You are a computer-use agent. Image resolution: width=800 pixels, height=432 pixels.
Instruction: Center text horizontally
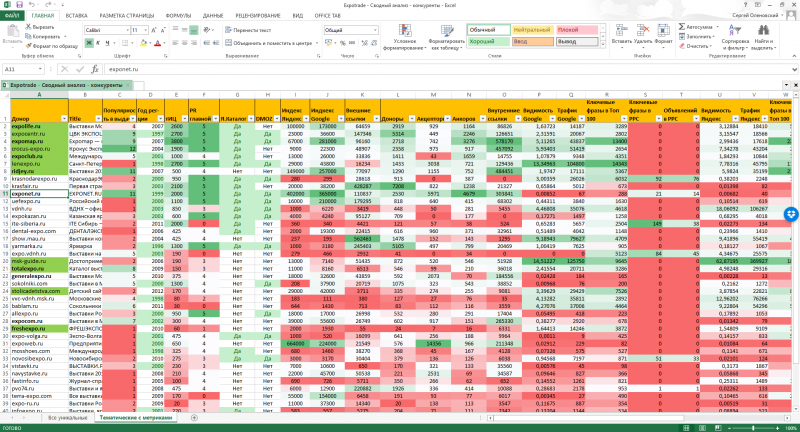184,43
